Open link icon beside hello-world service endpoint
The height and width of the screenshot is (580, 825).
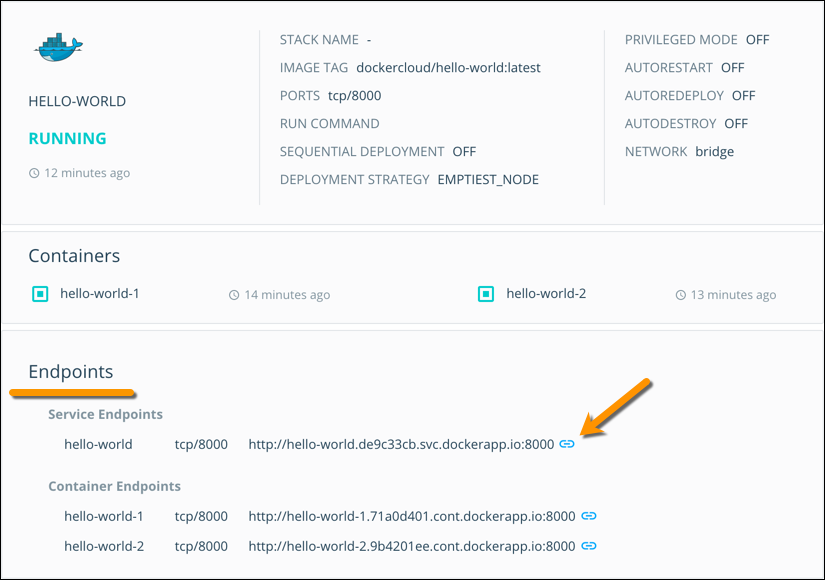pyautogui.click(x=567, y=444)
